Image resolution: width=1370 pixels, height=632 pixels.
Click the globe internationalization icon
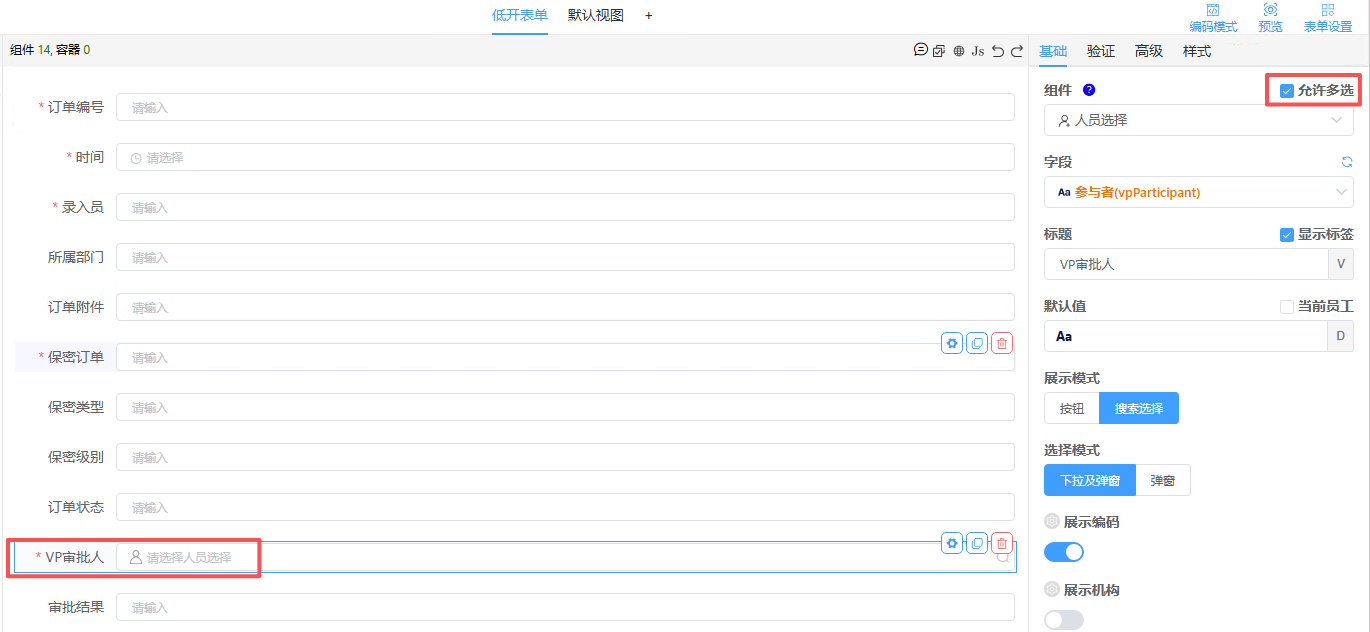pos(958,49)
